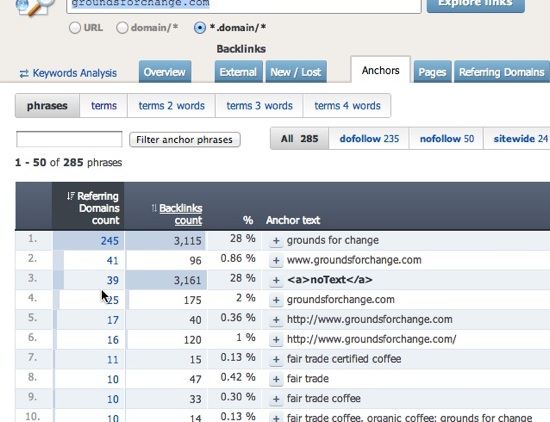550x422 pixels.
Task: Filter to dofollow 235 links
Action: pos(369,139)
